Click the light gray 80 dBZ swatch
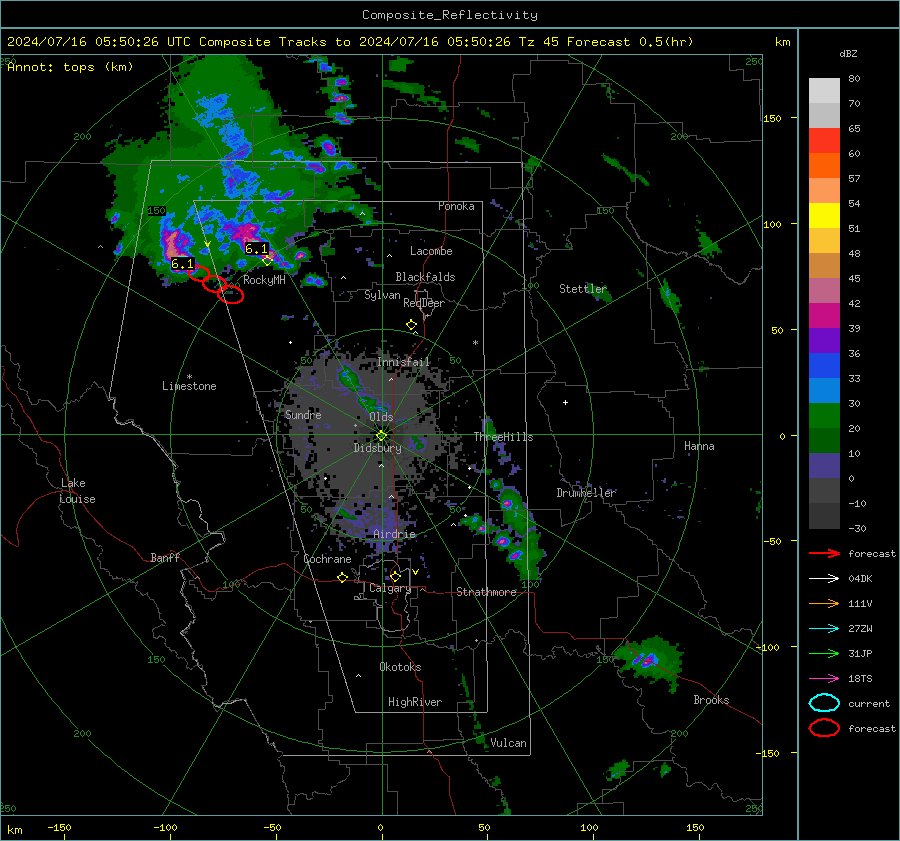Screen dimensions: 900x841 (824, 90)
